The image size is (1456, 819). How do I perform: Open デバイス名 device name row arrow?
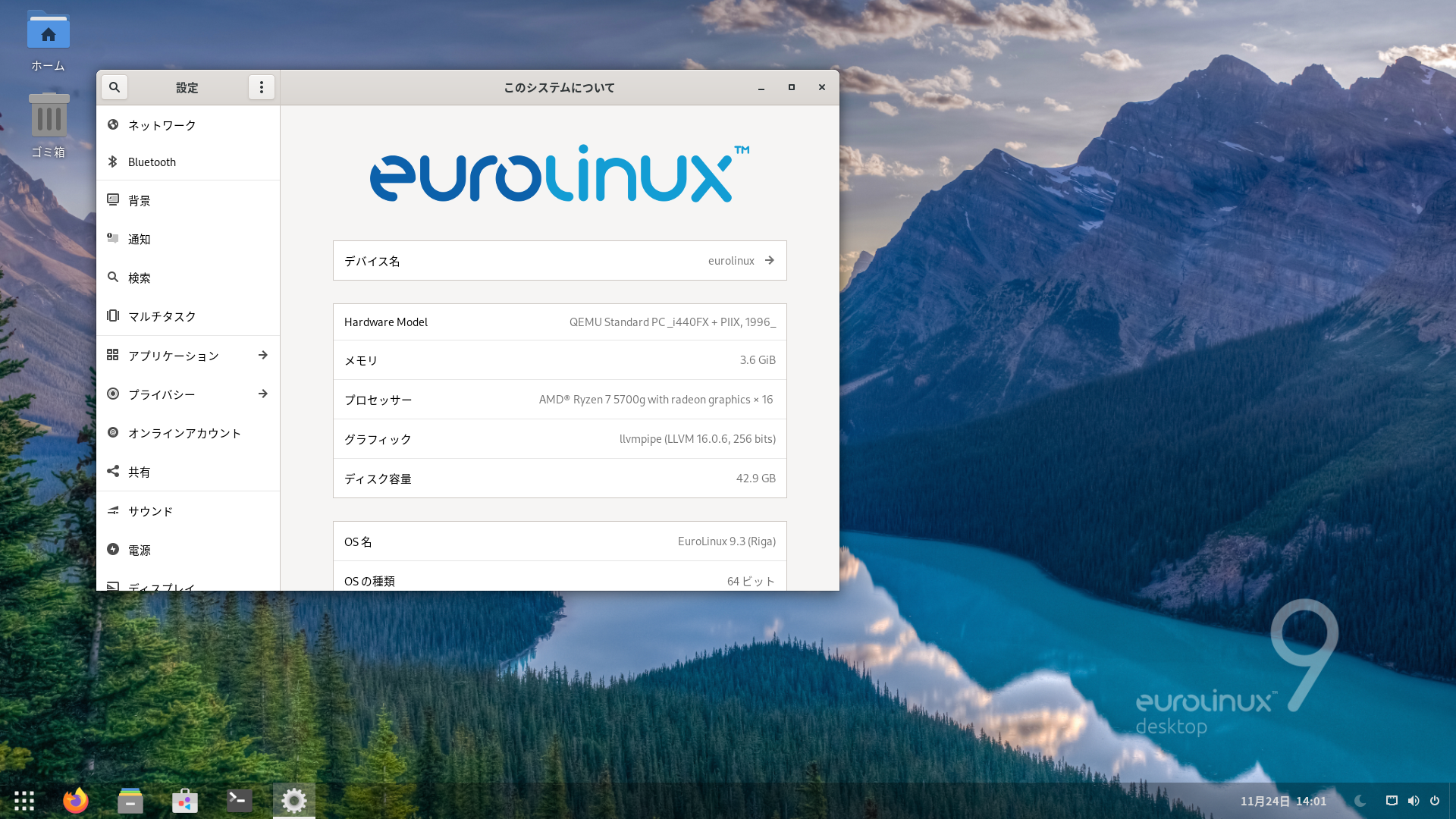tap(770, 260)
